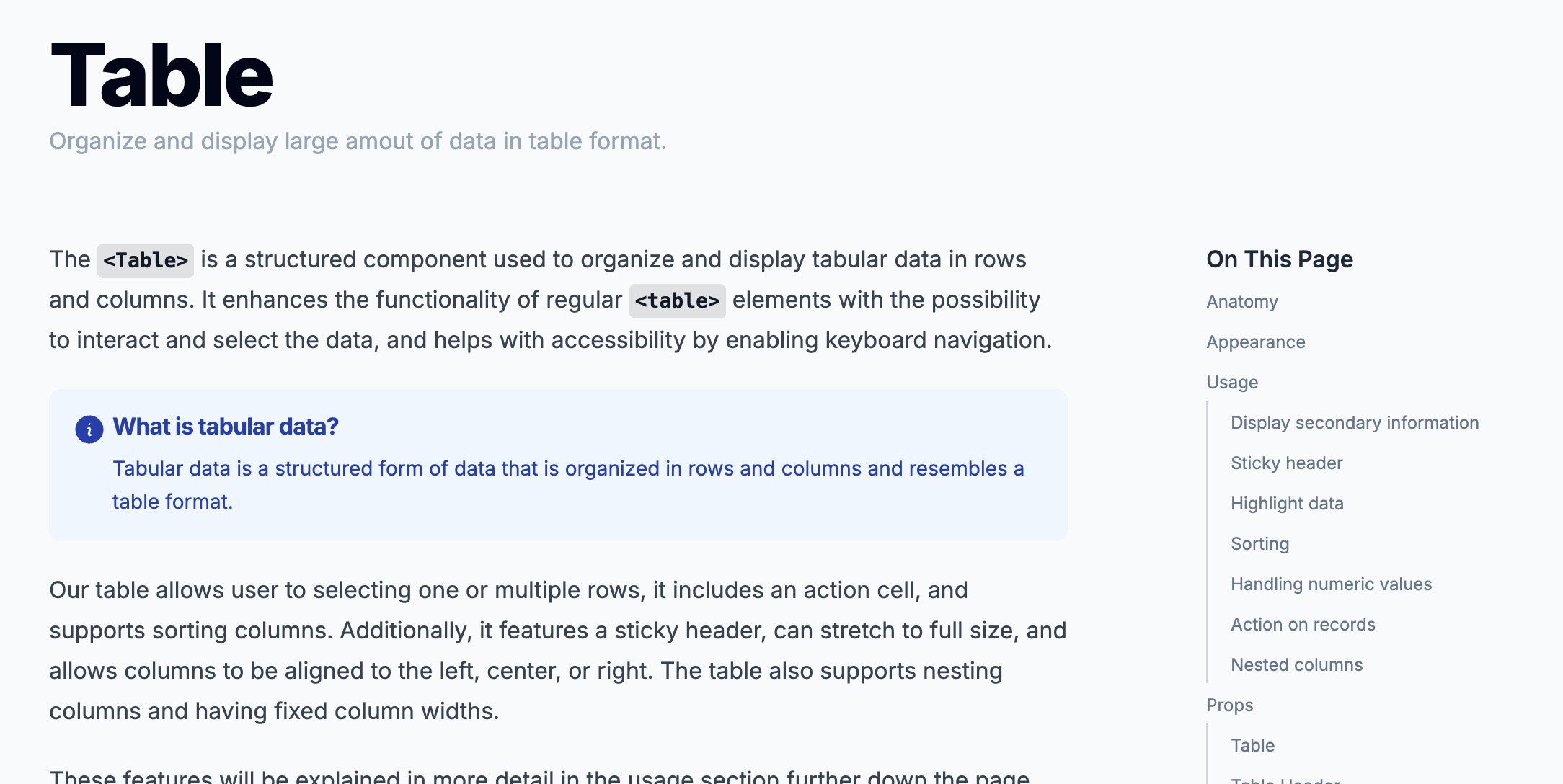
Task: Navigate to Sticky header section
Action: coord(1287,463)
